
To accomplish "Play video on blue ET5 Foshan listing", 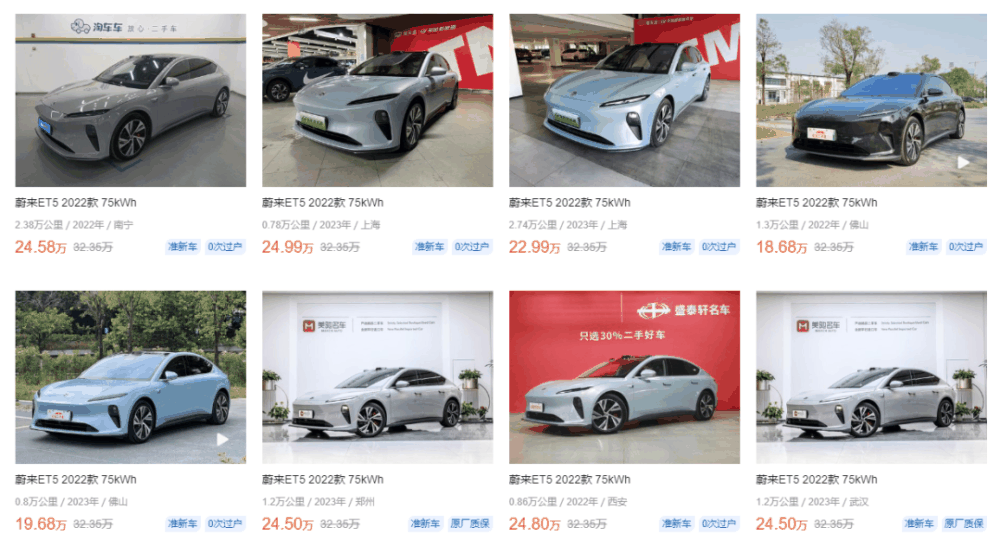I will point(222,439).
